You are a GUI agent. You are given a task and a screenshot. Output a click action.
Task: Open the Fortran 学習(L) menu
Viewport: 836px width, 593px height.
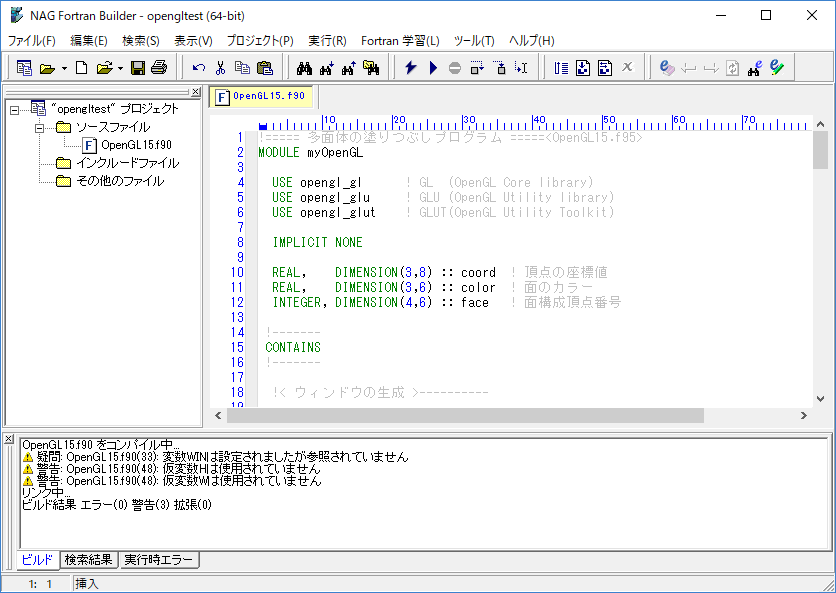tap(400, 41)
